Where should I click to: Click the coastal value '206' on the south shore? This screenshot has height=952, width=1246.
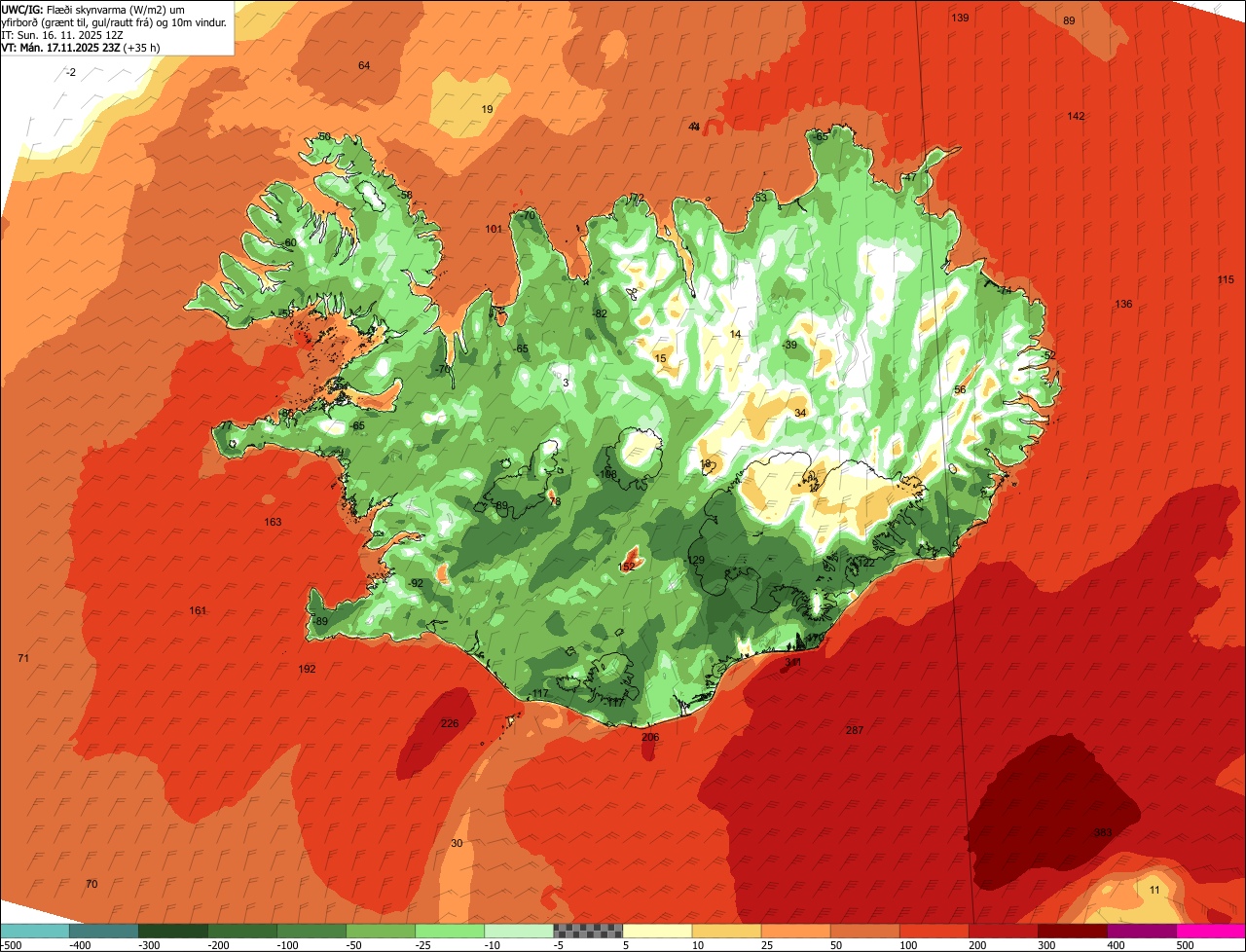pos(650,737)
